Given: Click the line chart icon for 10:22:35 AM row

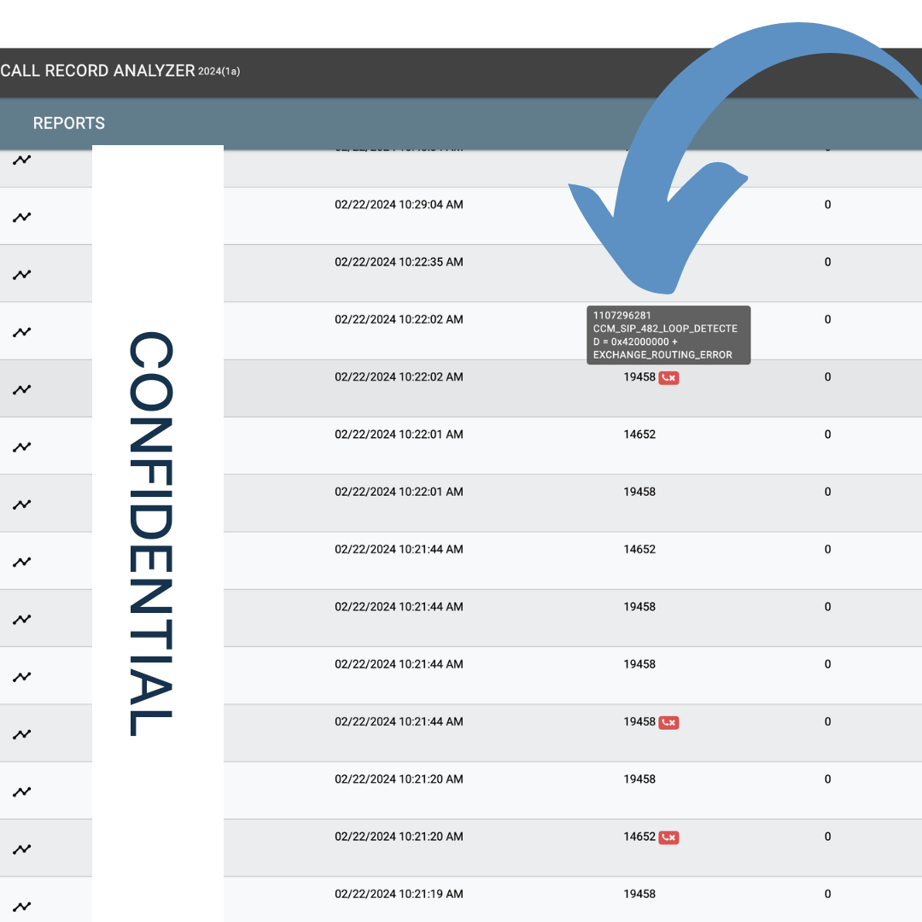Looking at the screenshot, I should tap(22, 272).
